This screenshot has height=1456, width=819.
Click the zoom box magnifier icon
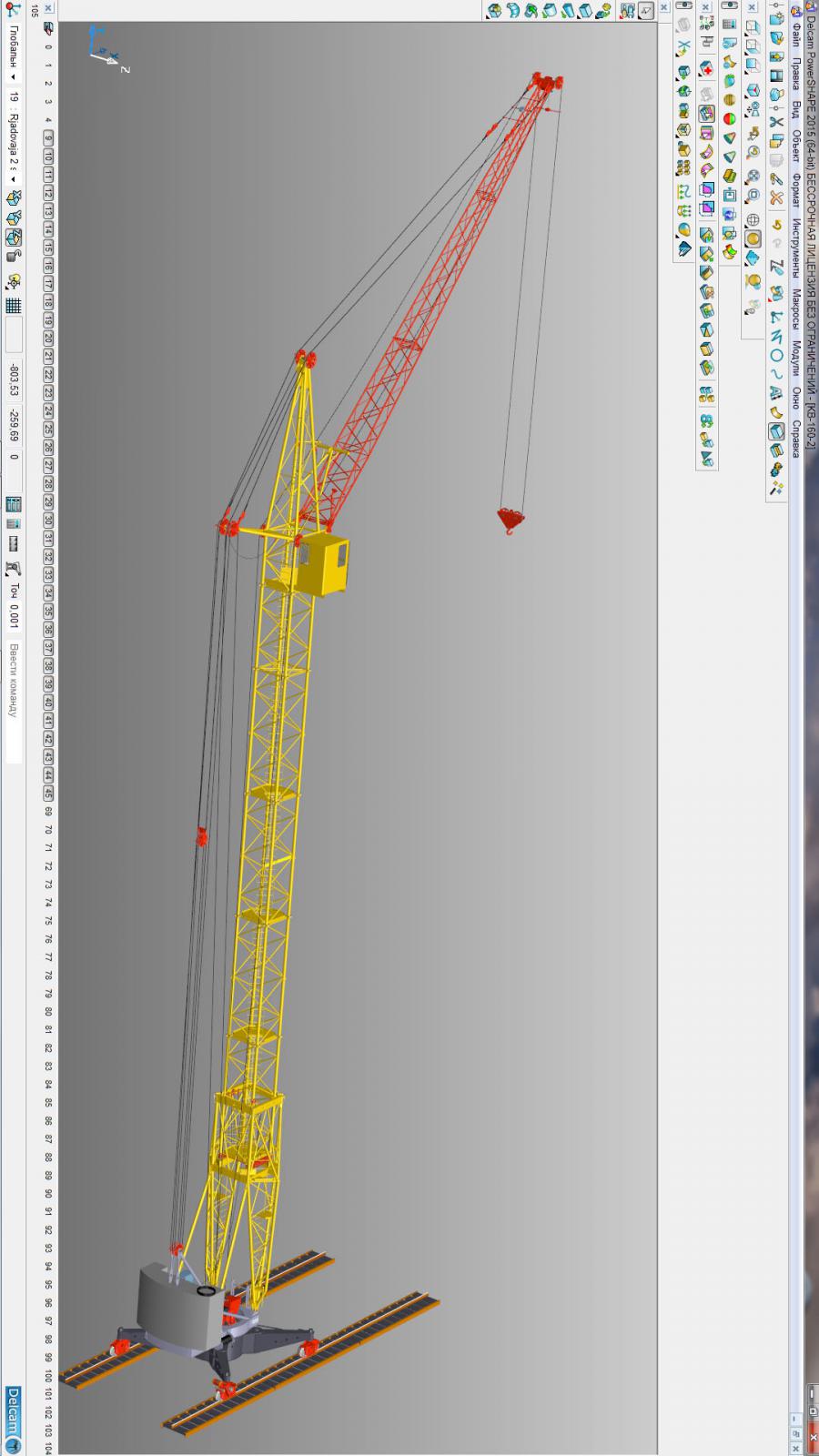[753, 195]
